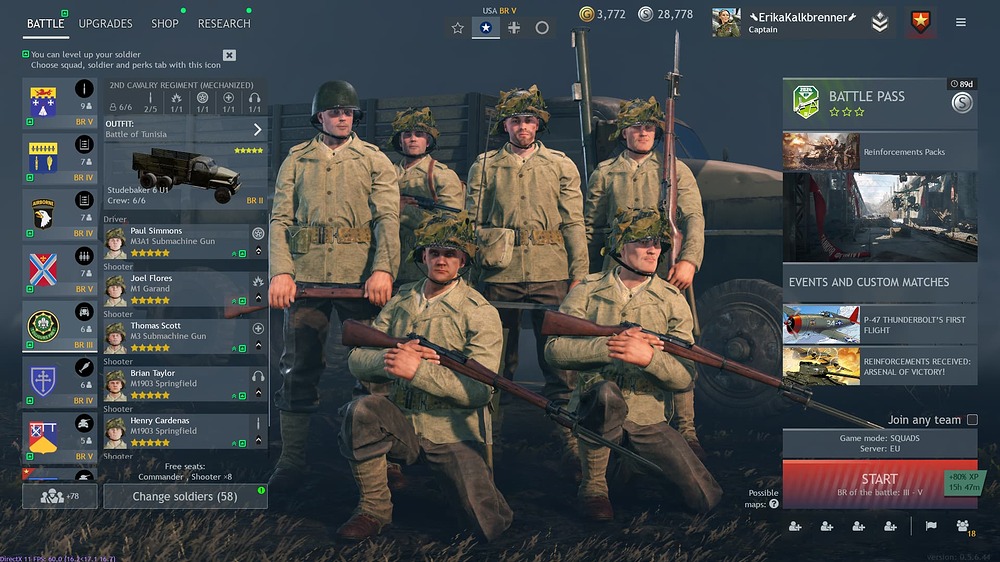
Task: Open P-47 Thunderbolt's First Flight thumbnail
Action: 821,325
